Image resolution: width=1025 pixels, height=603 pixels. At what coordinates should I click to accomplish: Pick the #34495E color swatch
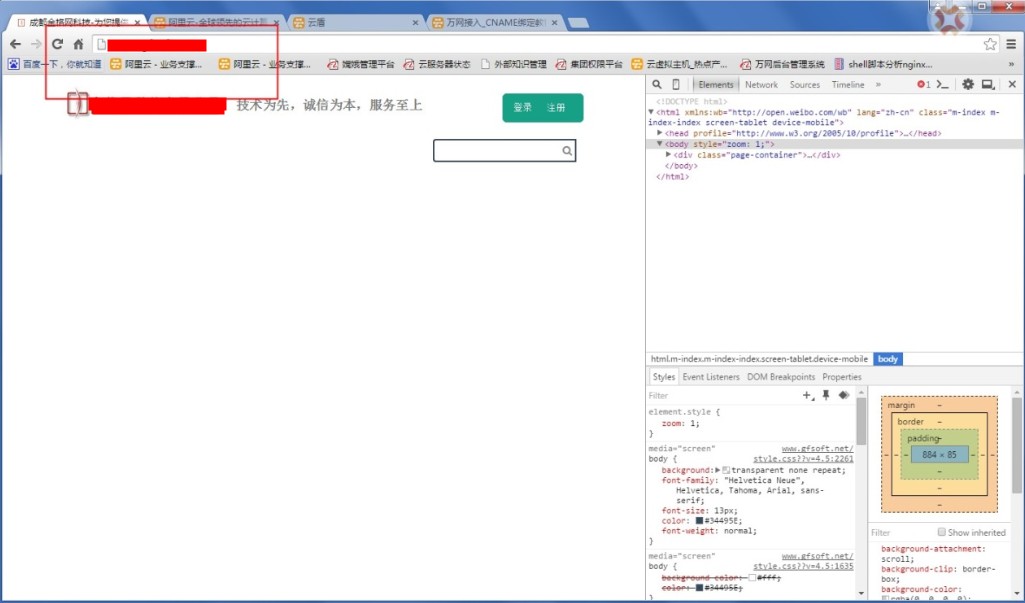pos(700,521)
